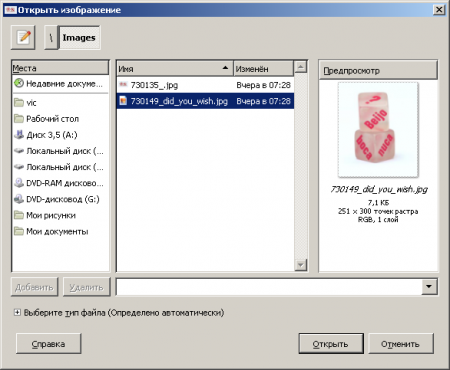
Task: Click the root backslash path button
Action: pos(51,38)
